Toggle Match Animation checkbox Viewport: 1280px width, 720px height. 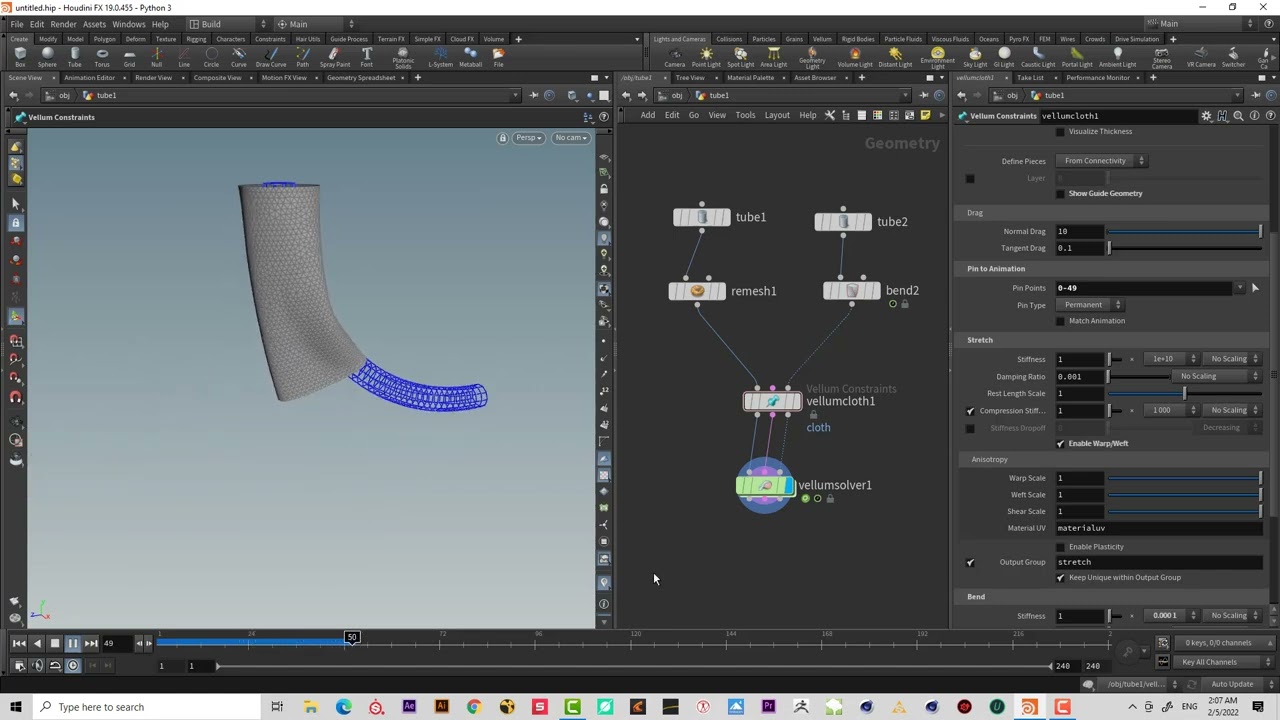(x=1060, y=321)
